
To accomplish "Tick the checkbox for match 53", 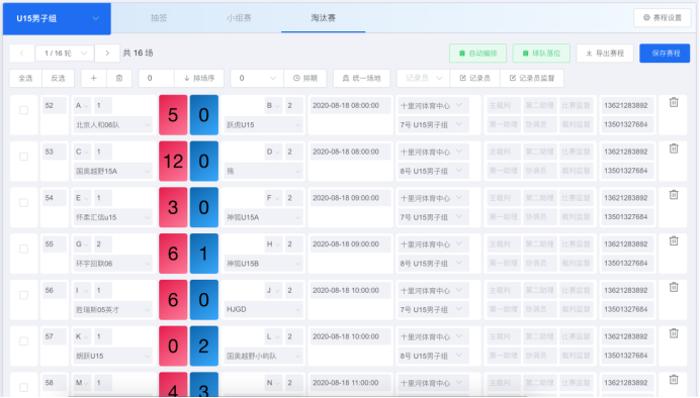I will click(24, 156).
